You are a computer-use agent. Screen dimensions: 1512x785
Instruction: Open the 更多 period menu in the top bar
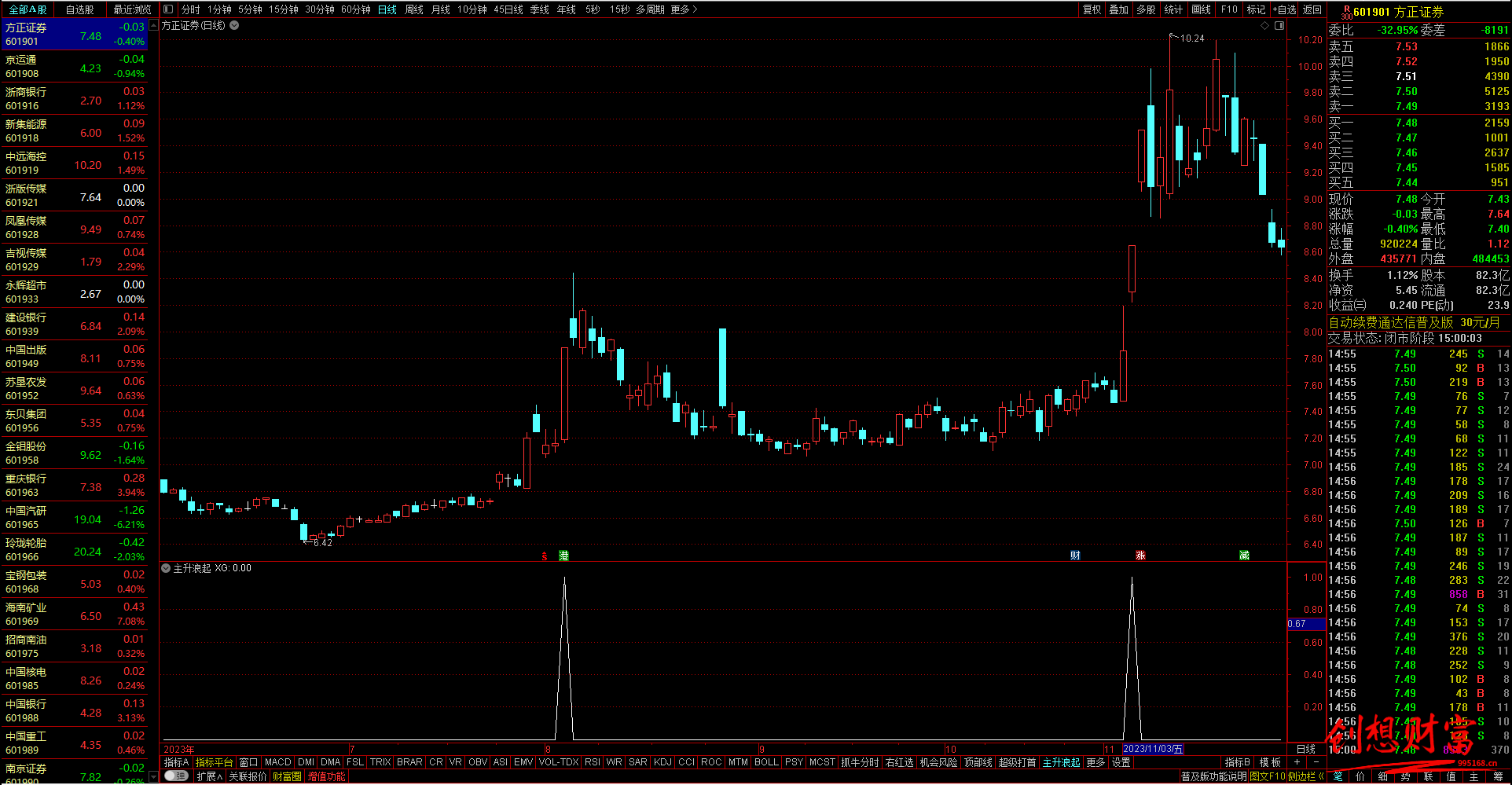[x=684, y=9]
